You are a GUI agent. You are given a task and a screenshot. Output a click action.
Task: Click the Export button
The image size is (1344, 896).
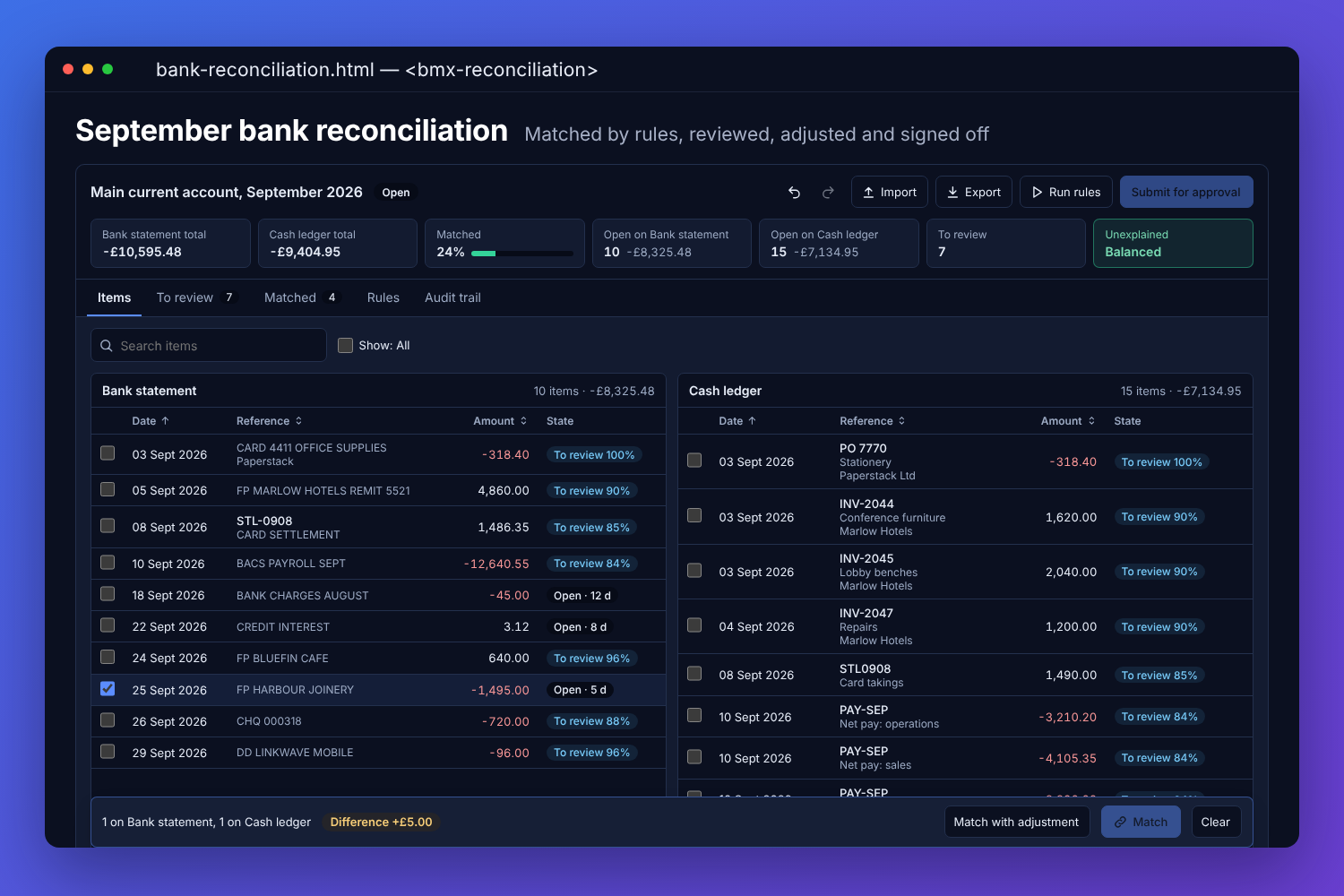(974, 193)
